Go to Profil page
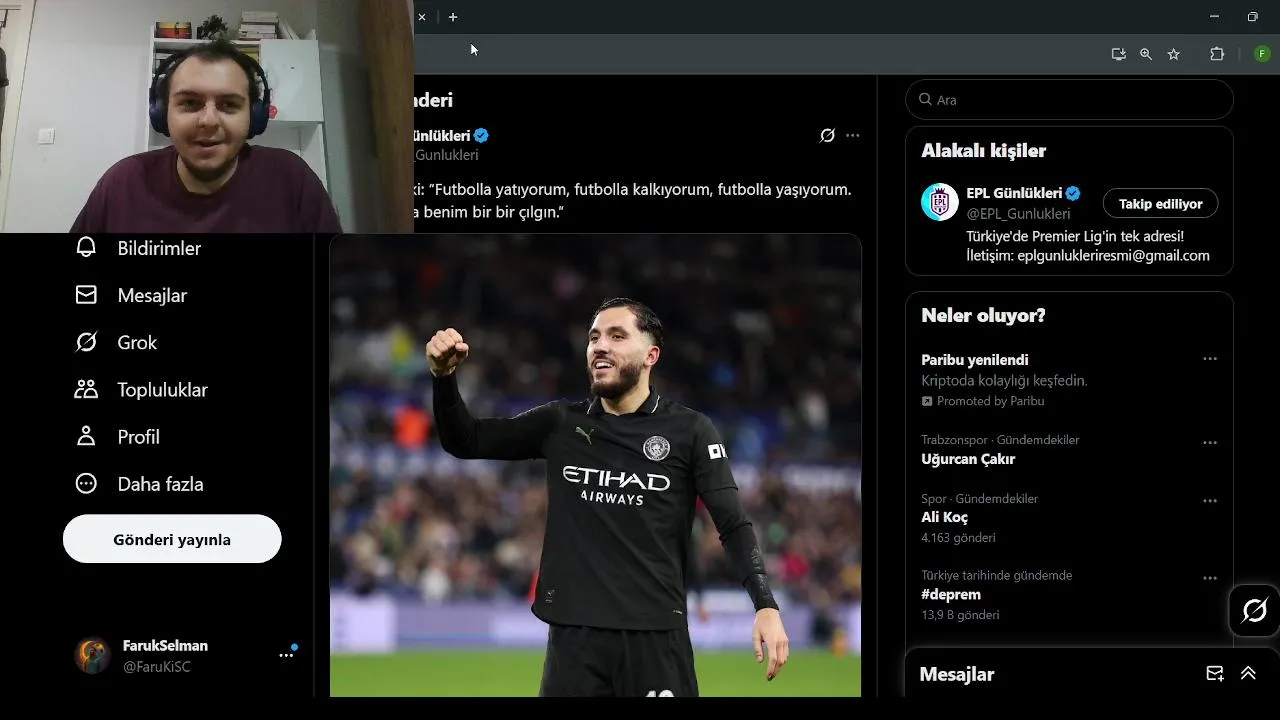Screen dimensions: 1280x720 coord(118,436)
